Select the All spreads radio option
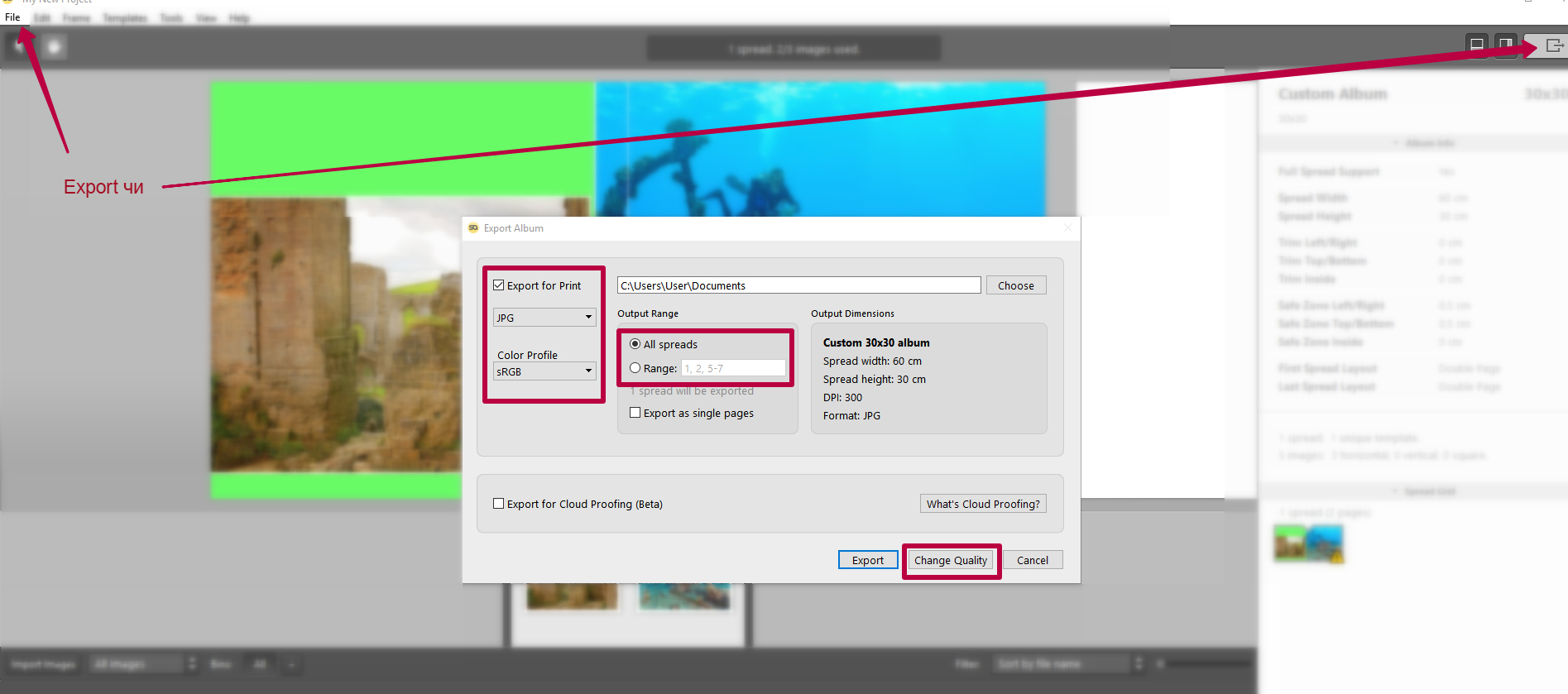Screen dimensions: 1568x694 click(635, 344)
